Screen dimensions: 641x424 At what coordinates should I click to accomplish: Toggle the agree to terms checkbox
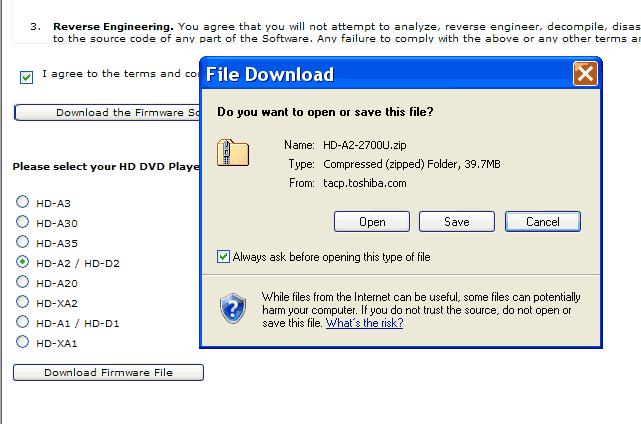click(26, 76)
